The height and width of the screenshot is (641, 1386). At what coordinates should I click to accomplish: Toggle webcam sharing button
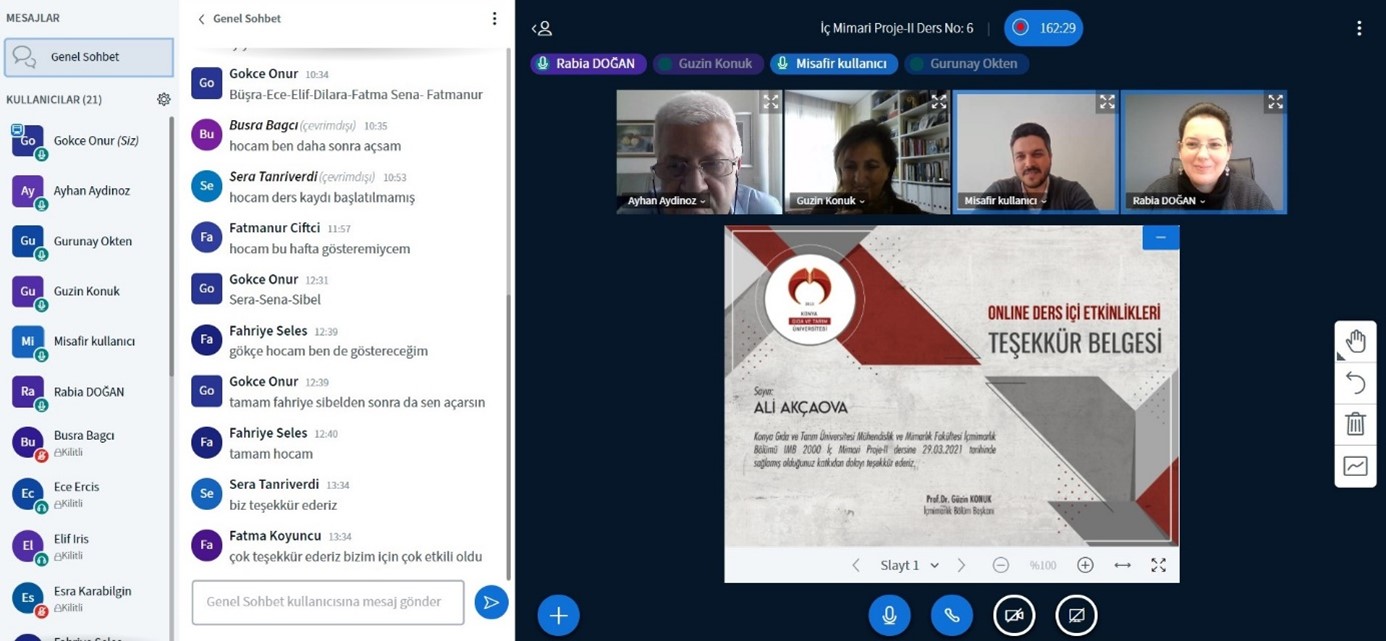[x=1014, y=615]
